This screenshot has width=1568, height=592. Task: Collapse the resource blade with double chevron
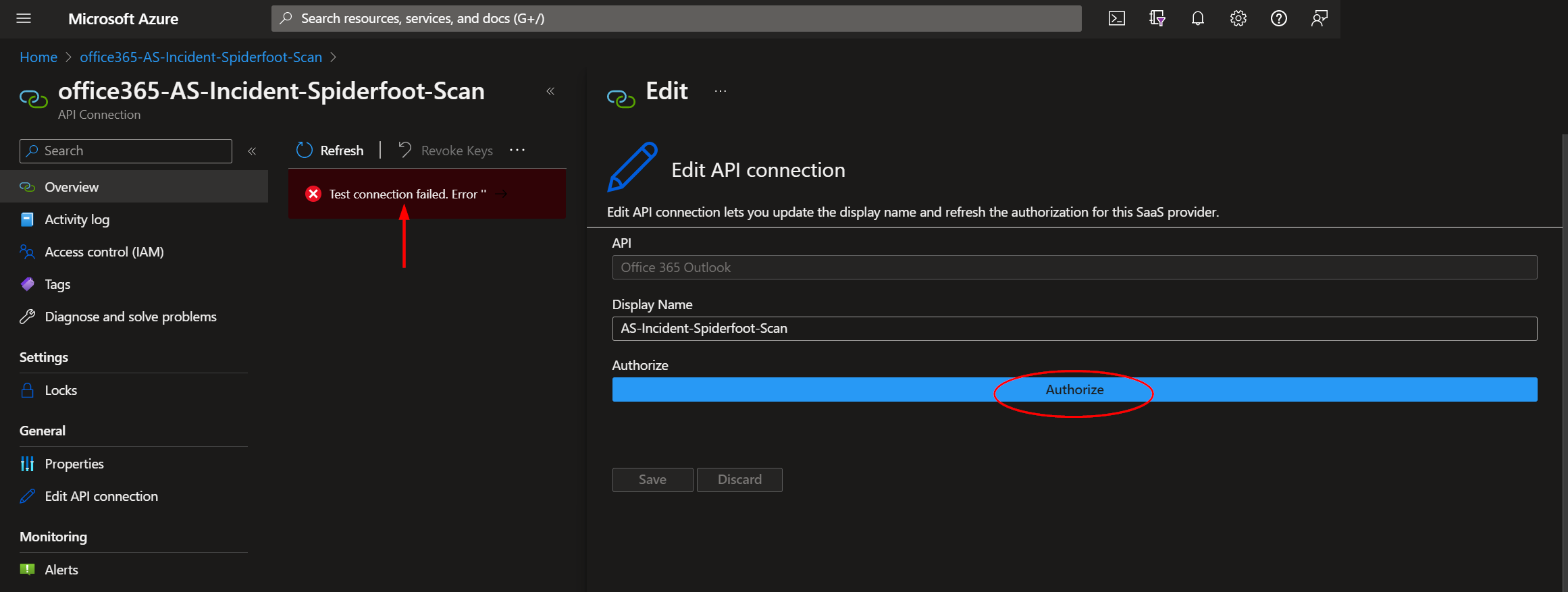(550, 91)
